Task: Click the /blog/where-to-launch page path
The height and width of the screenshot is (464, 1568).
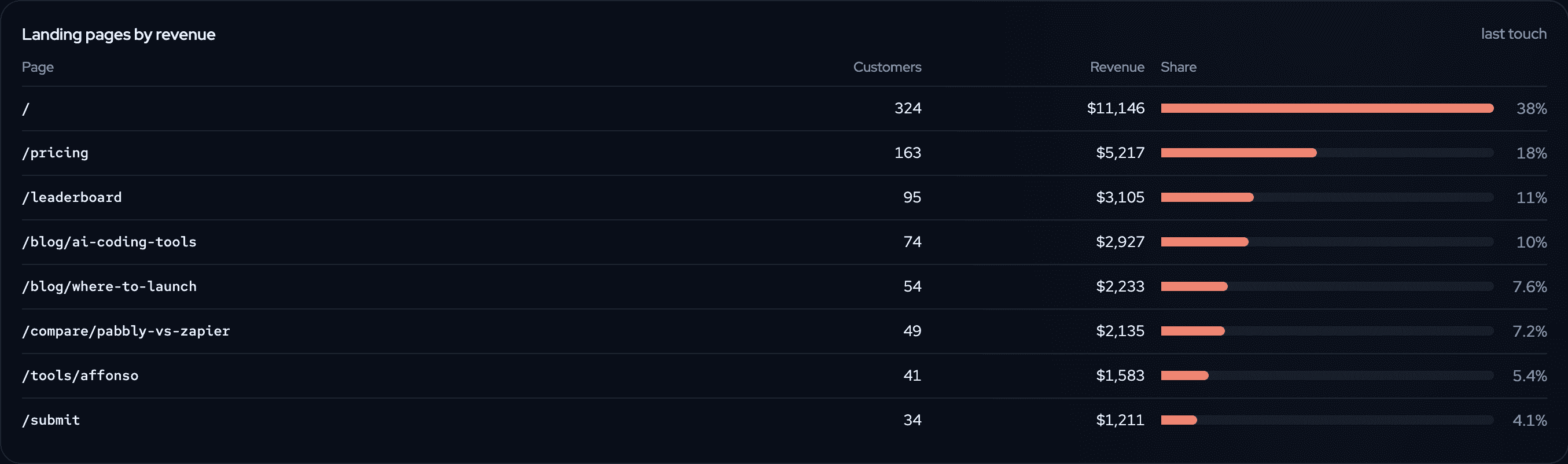Action: [109, 286]
